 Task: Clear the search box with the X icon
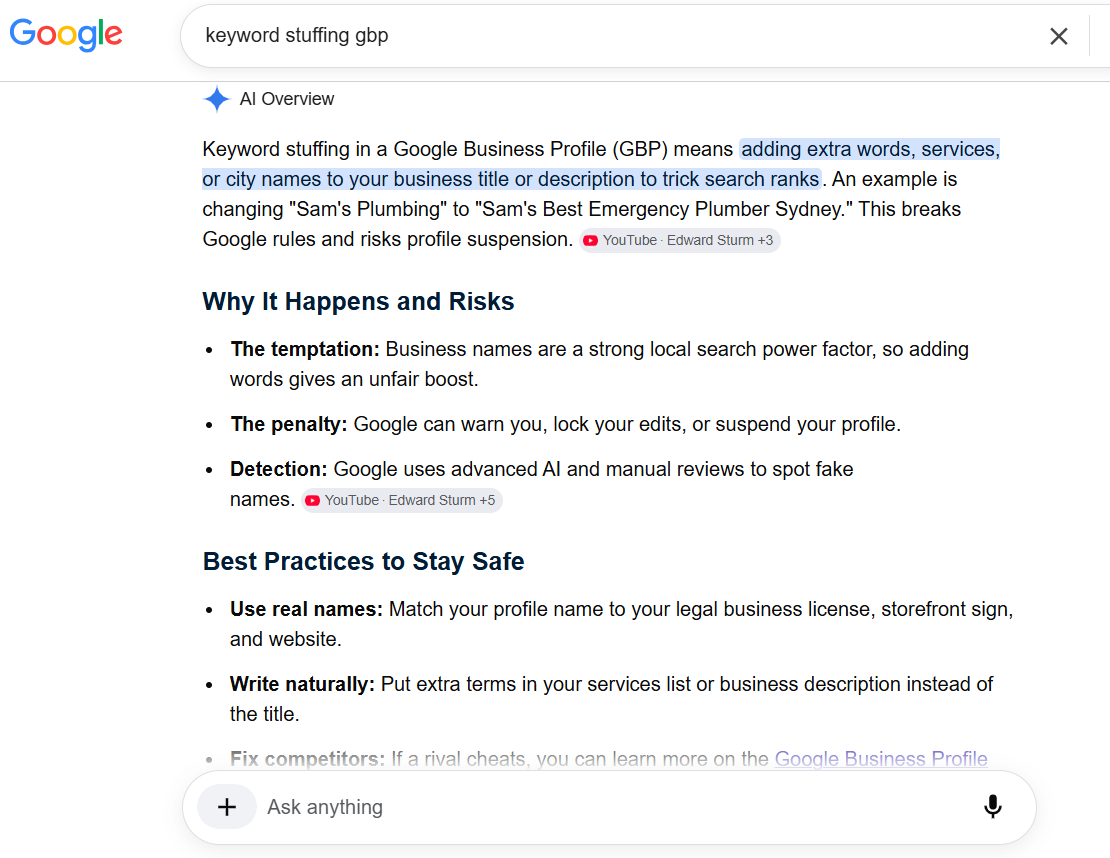pos(1058,36)
